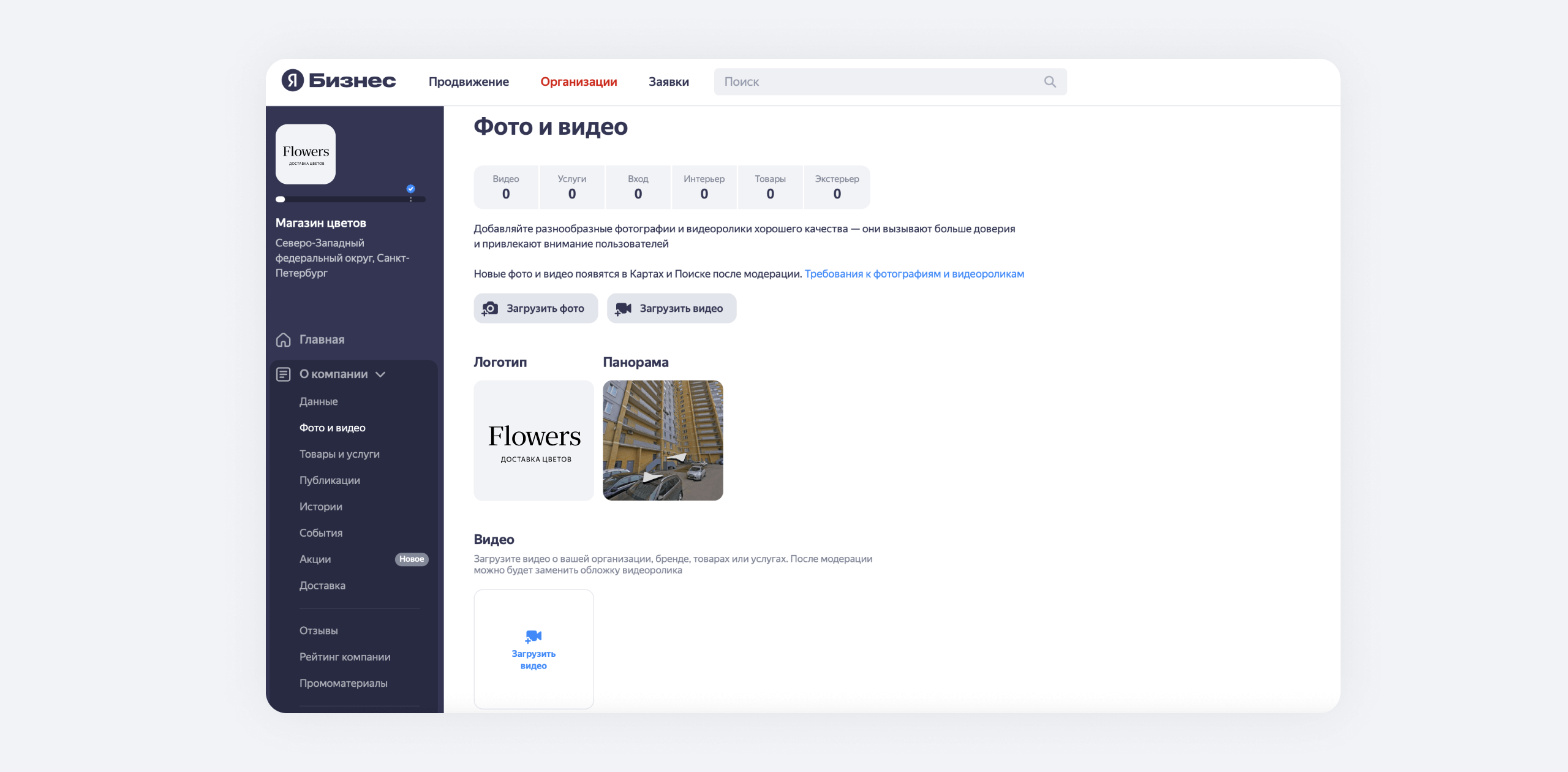
Task: Click the О компании document icon
Action: pyautogui.click(x=283, y=374)
